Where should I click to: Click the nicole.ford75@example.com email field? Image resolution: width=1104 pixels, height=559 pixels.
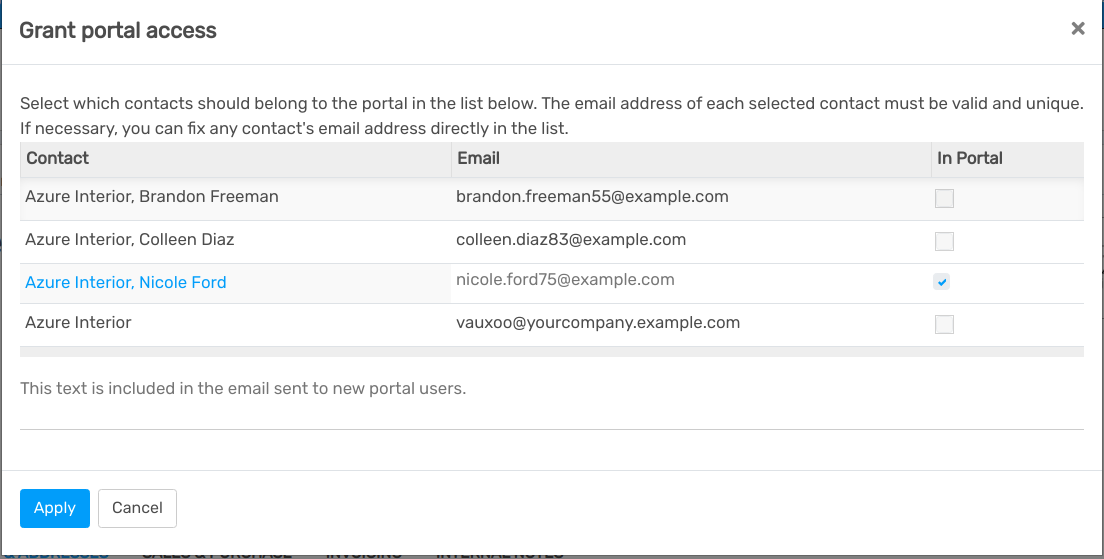691,283
